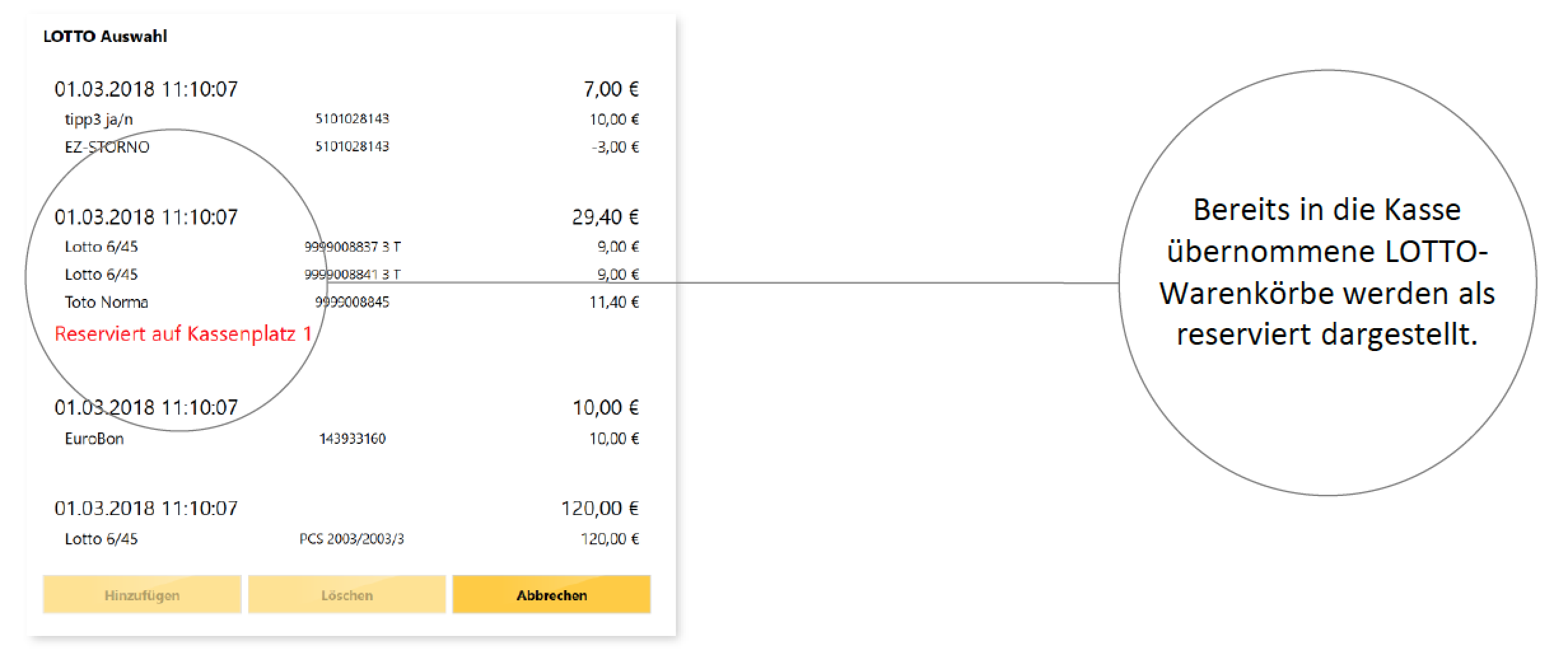Image resolution: width=1568 pixels, height=655 pixels.
Task: Click the red Reserviert auf Kassenplatz 1 text
Action: click(183, 334)
